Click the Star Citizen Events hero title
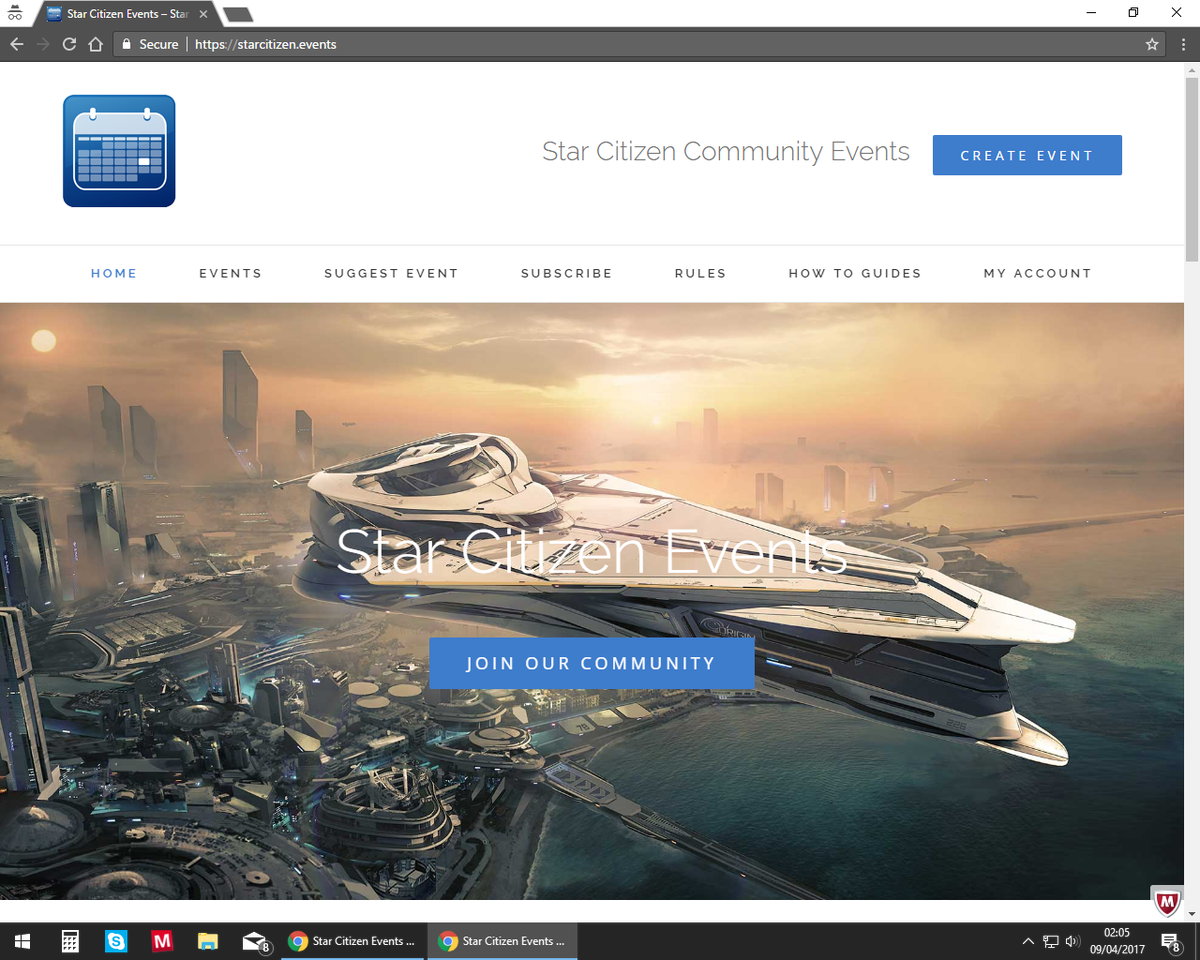This screenshot has width=1200, height=960. [592, 553]
